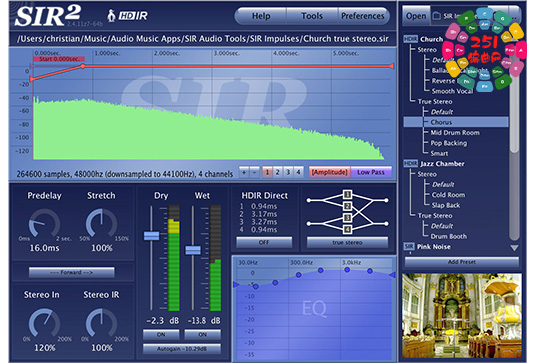
Task: Click routing node 3 in the routing diagram
Action: pos(347,218)
